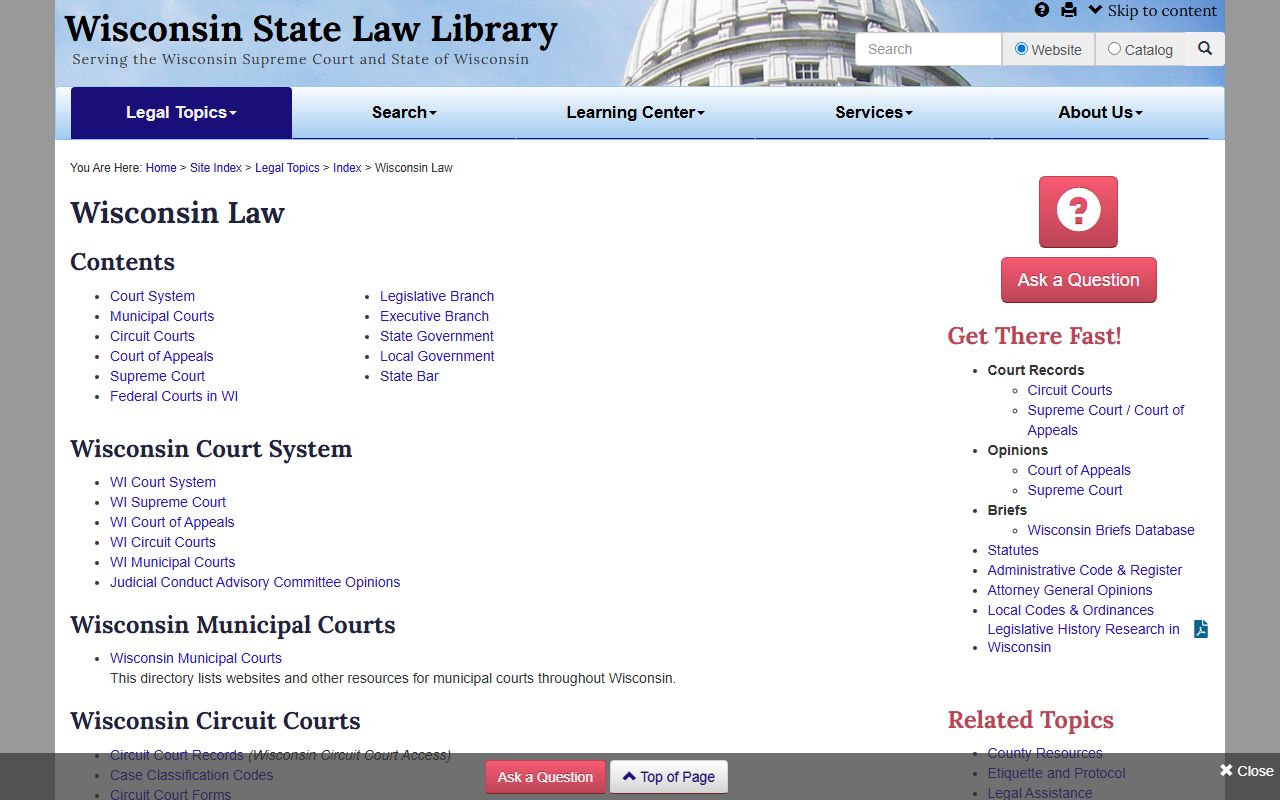Open the WI Supreme Court link

click(168, 502)
